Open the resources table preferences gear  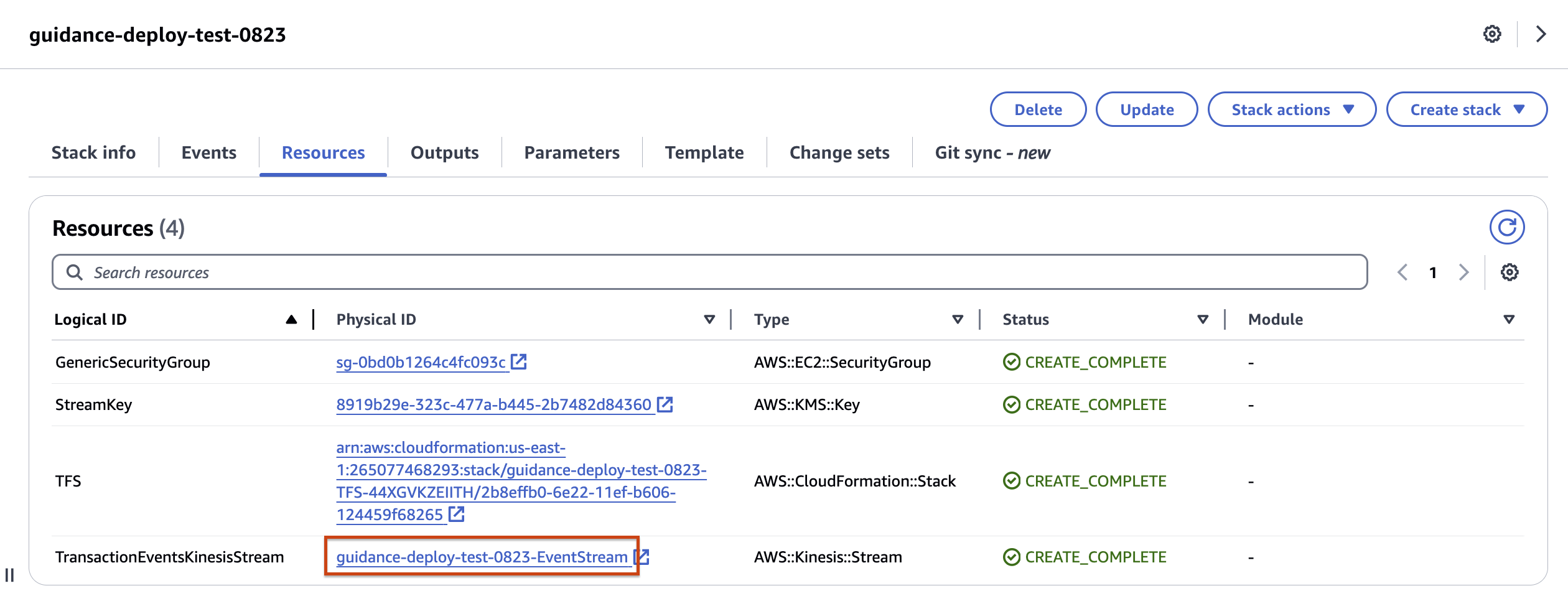1509,272
